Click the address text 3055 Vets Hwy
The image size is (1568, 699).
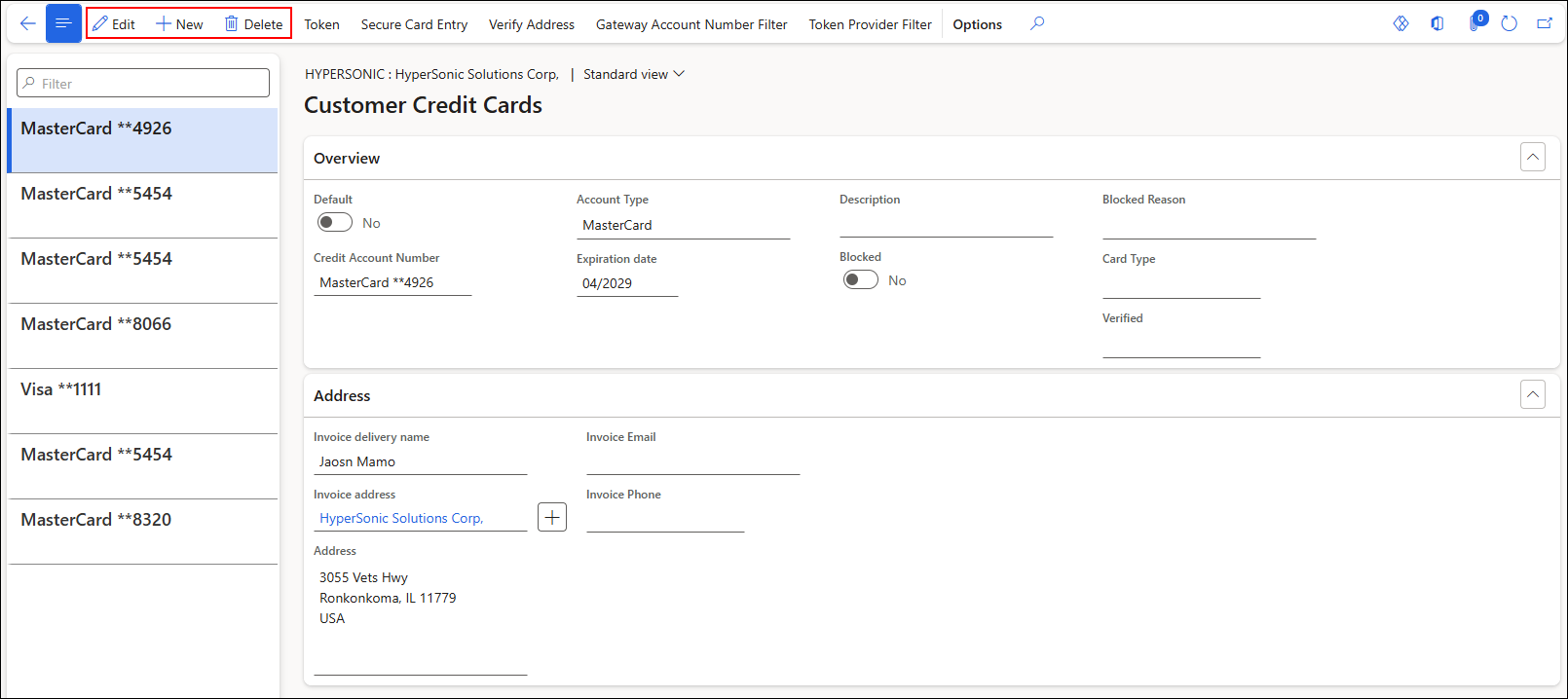363,577
